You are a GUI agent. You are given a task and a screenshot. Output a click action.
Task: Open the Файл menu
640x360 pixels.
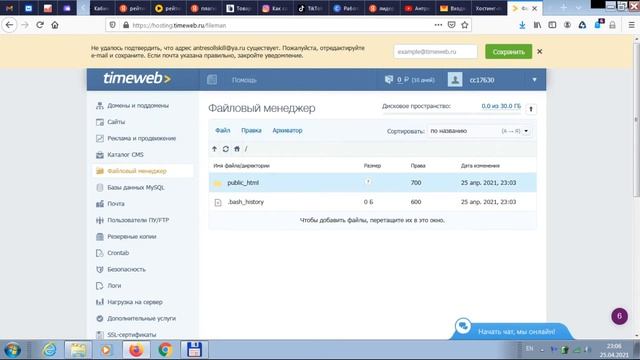(222, 131)
